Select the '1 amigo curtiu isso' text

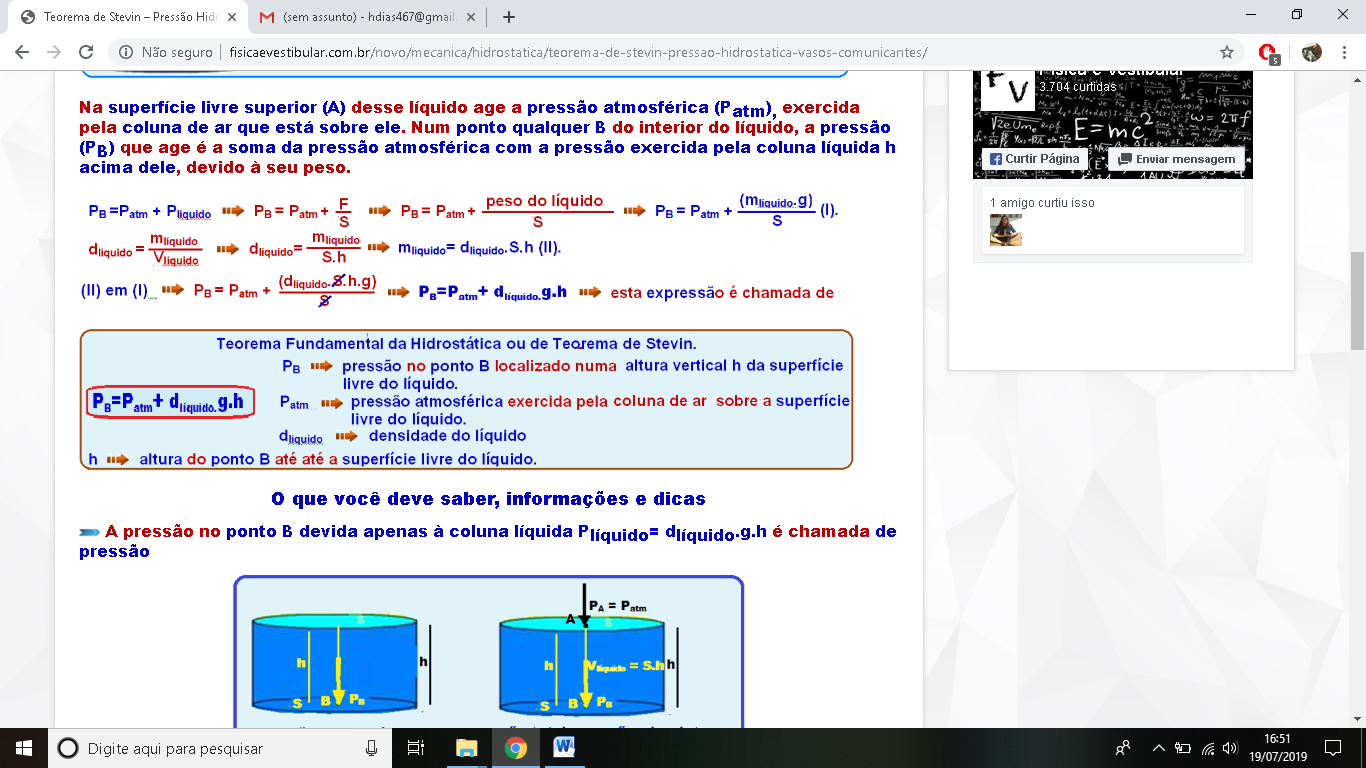point(1042,203)
